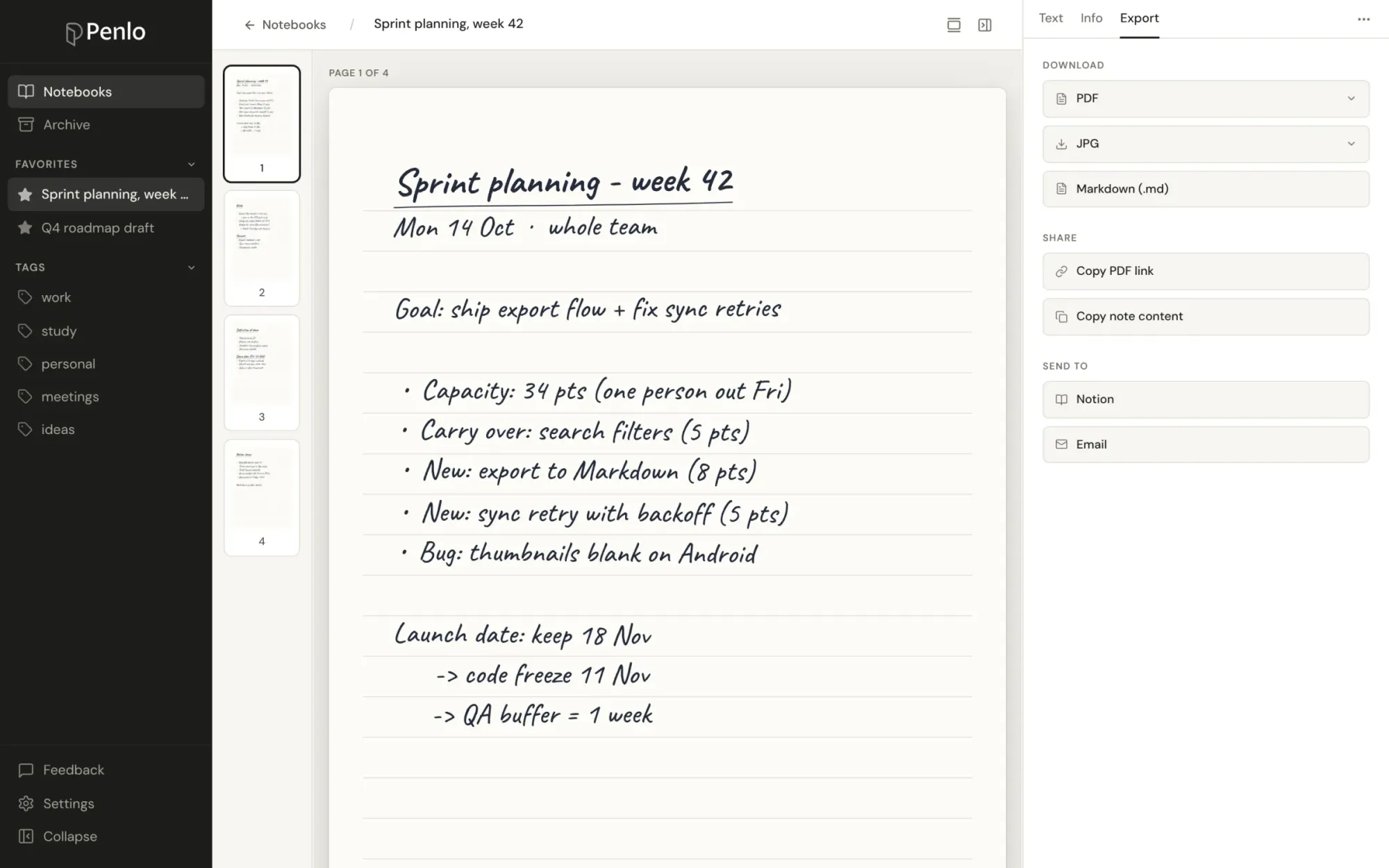Switch to the Info tab
The image size is (1389, 868).
[1091, 18]
